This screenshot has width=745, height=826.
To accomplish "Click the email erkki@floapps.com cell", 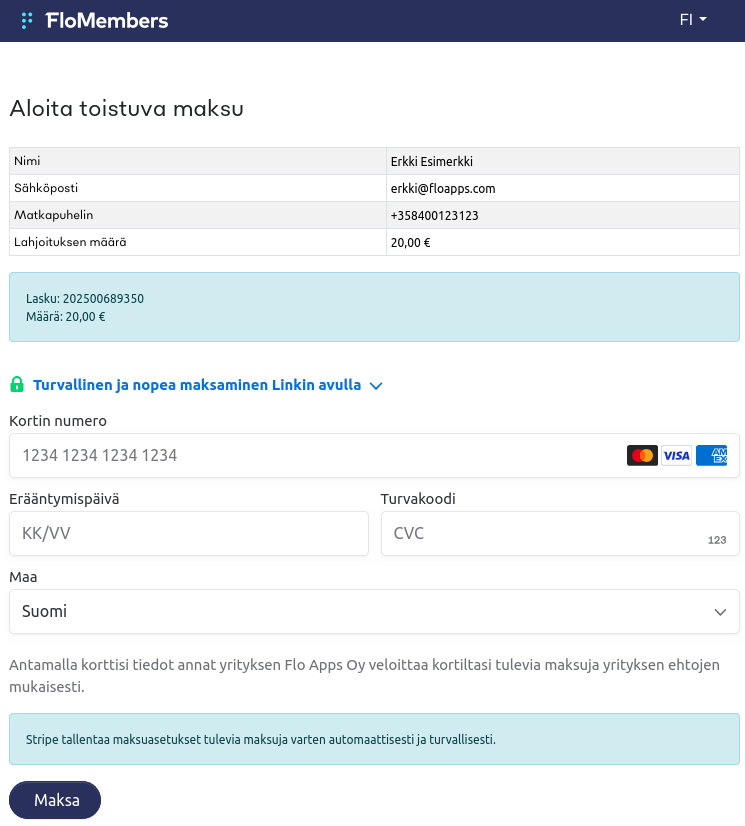I will pyautogui.click(x=562, y=188).
